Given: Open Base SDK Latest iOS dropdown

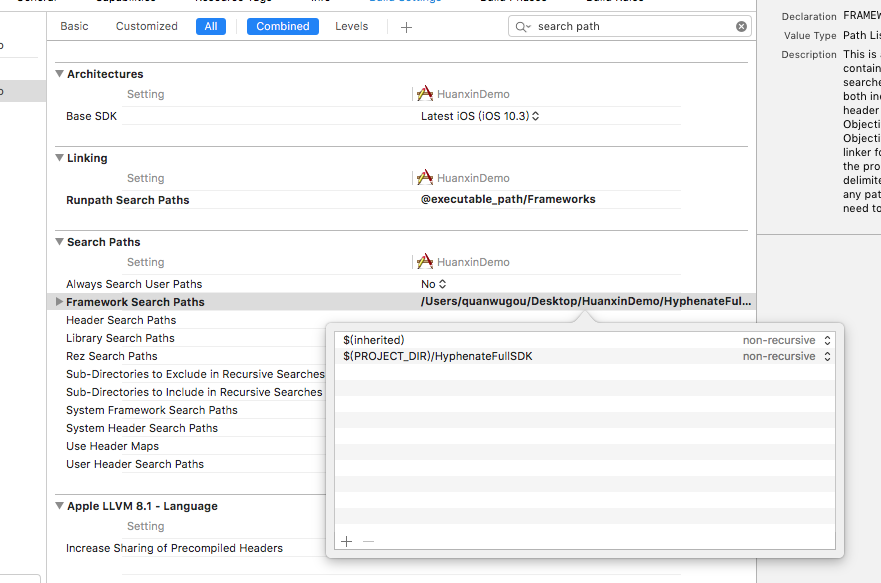Looking at the screenshot, I should (x=480, y=116).
